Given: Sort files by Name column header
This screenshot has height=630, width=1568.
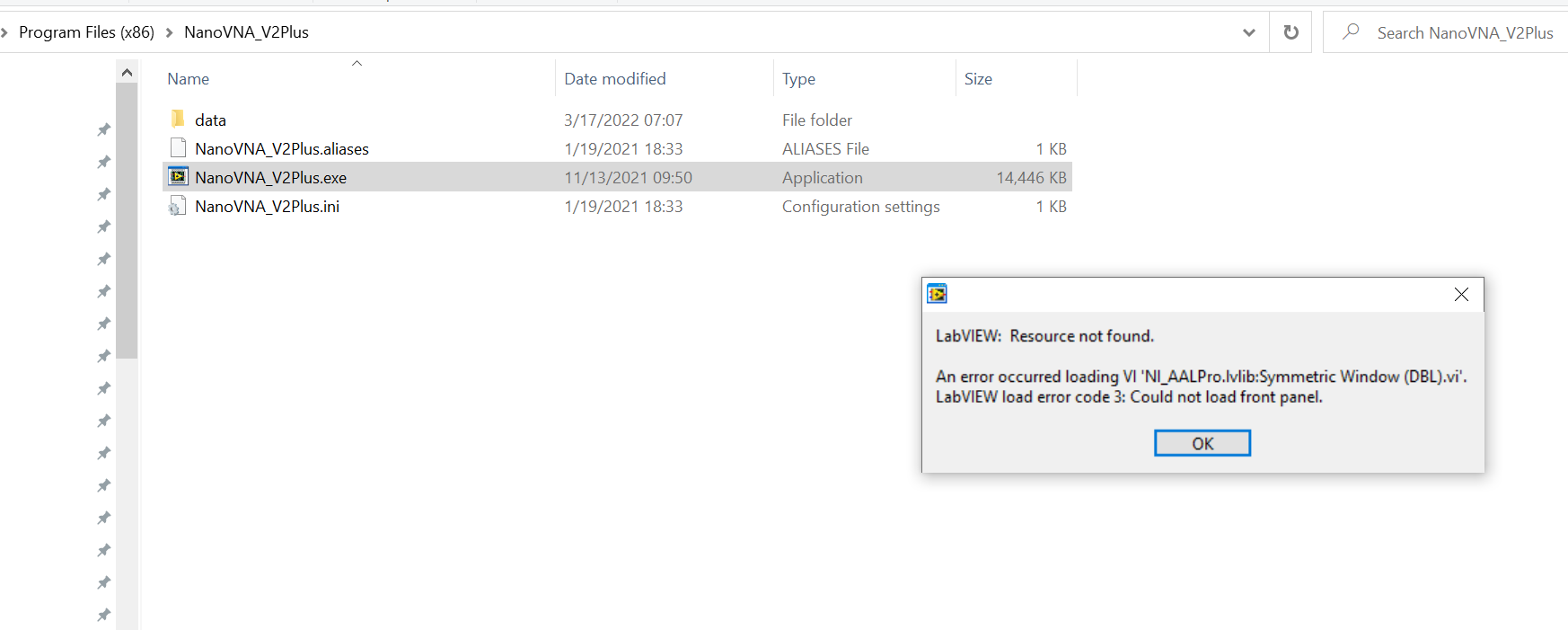Looking at the screenshot, I should tap(188, 79).
